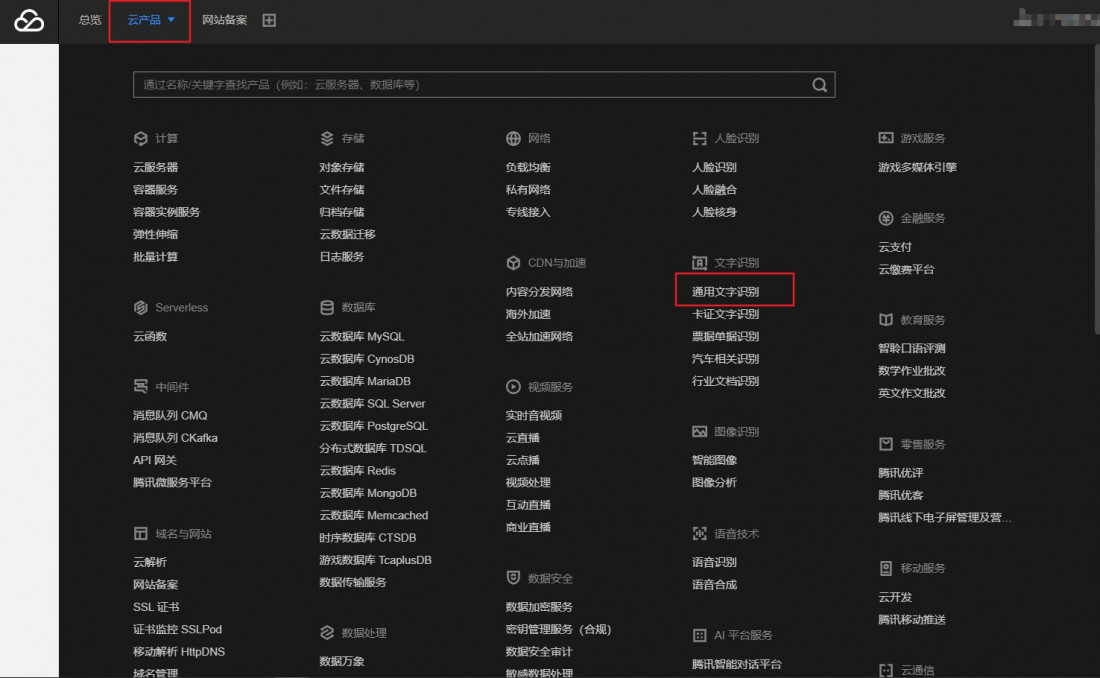Open 网站备案 in top navigation

pos(224,20)
